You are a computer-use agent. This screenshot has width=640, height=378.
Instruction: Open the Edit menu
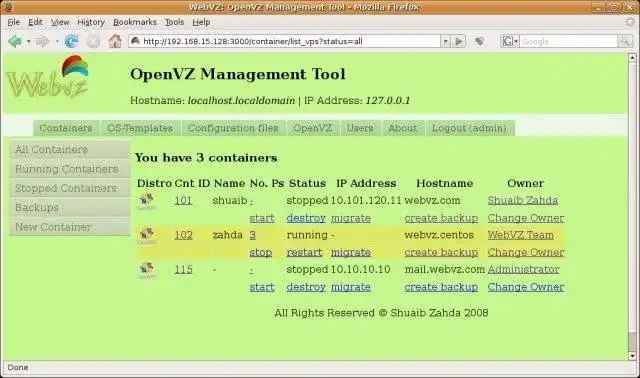35,22
